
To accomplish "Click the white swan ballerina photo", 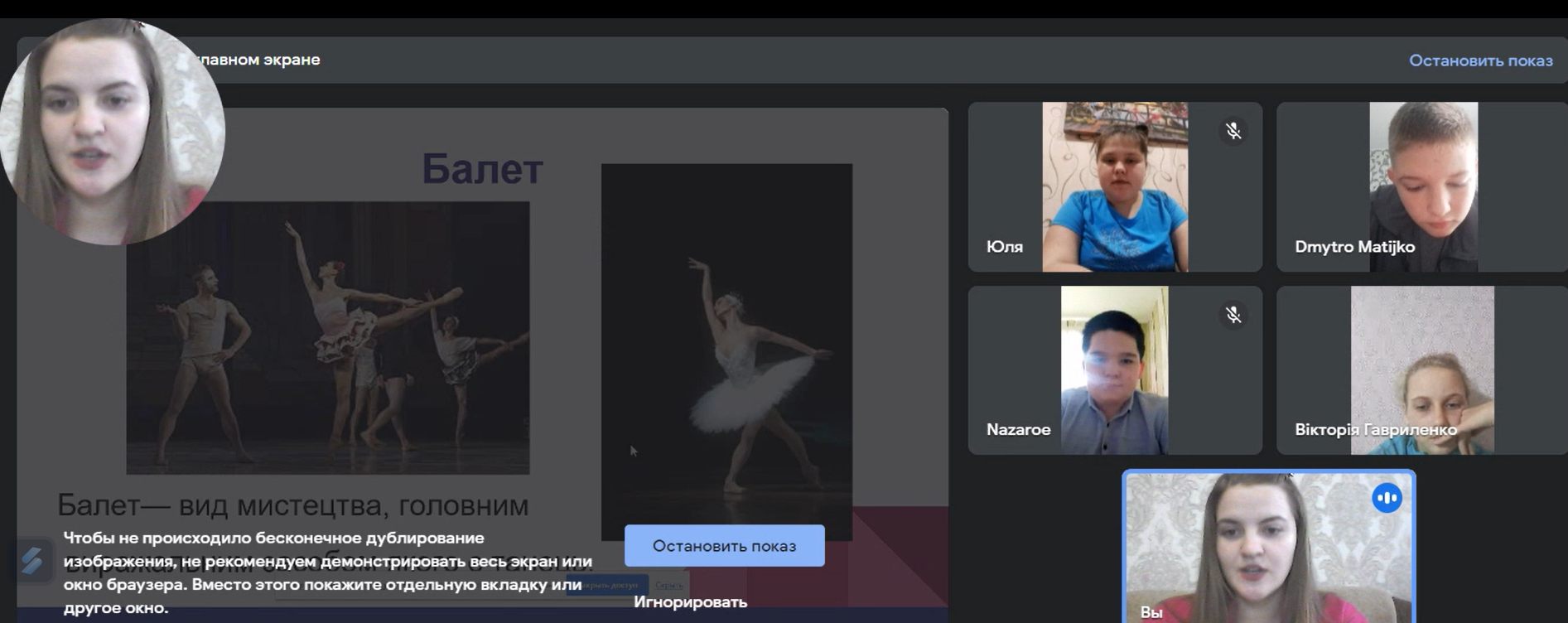I will point(726,348).
